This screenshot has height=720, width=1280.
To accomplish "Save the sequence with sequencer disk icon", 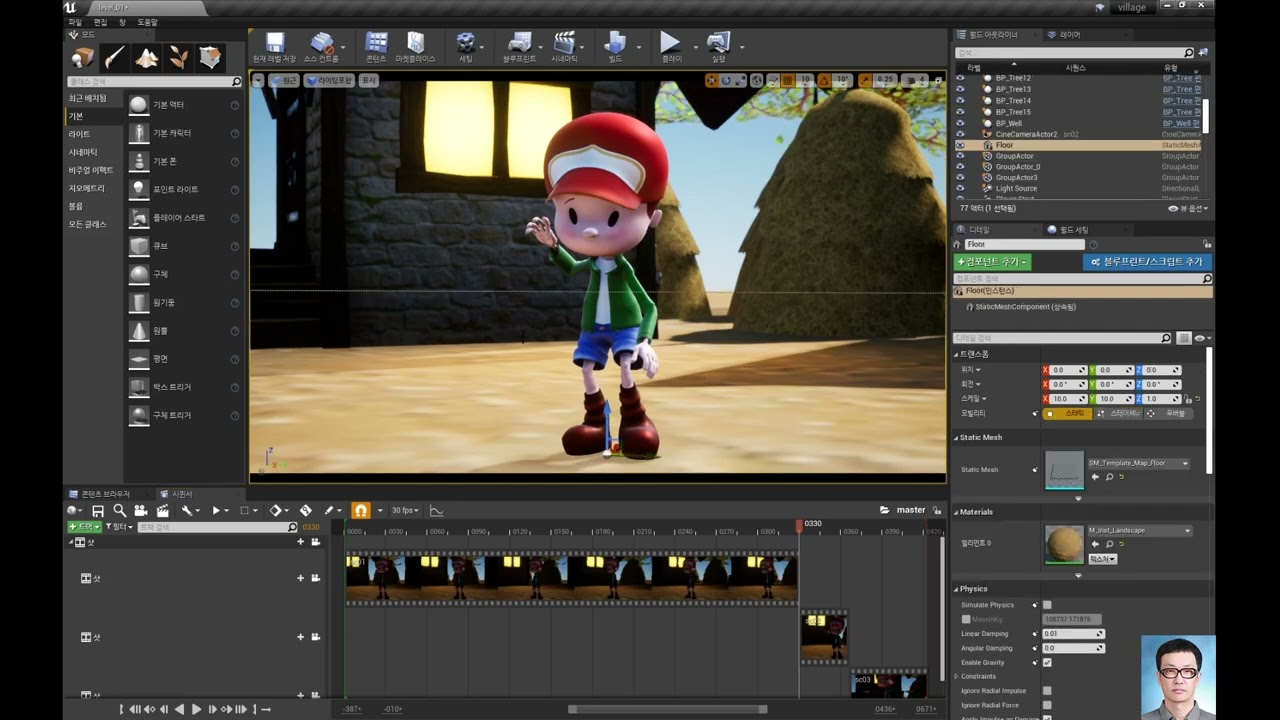I will (98, 511).
